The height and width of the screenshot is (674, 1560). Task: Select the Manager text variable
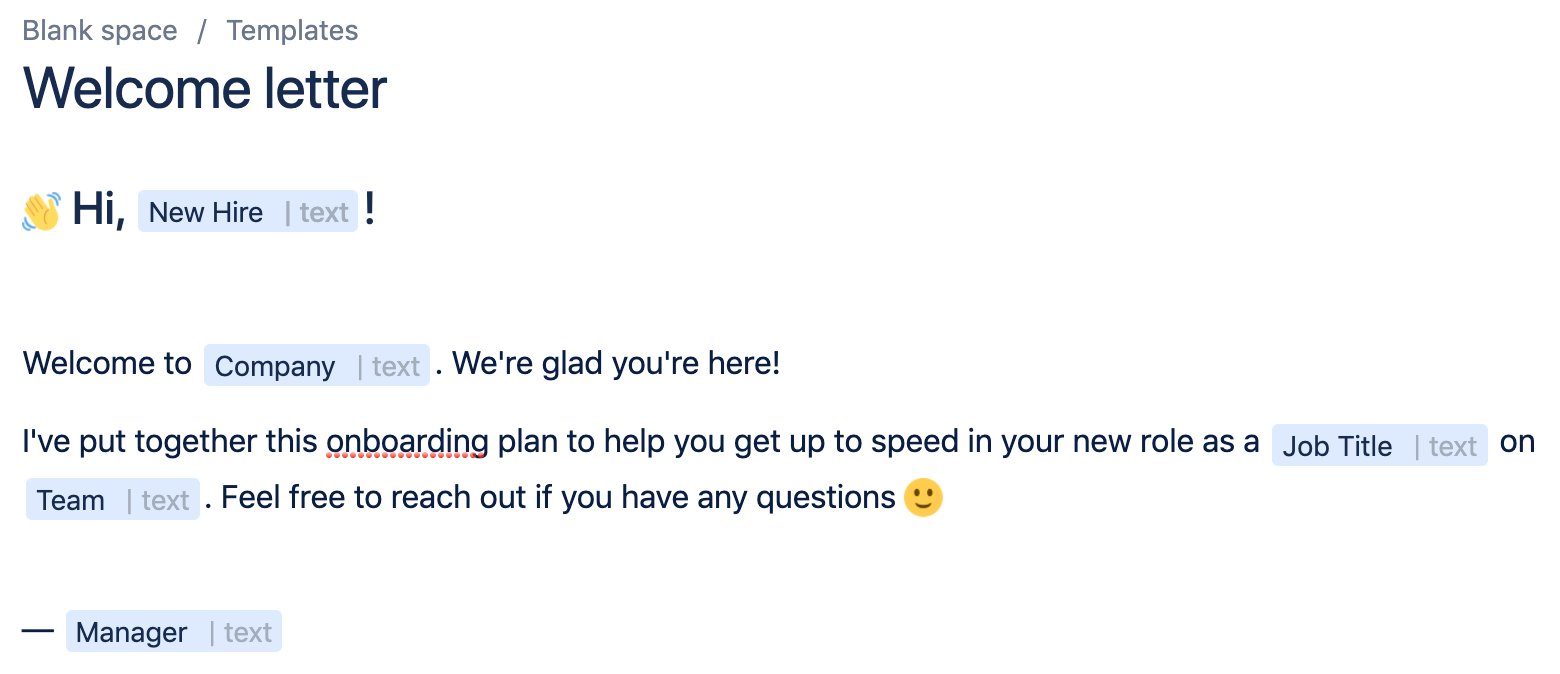pos(174,631)
